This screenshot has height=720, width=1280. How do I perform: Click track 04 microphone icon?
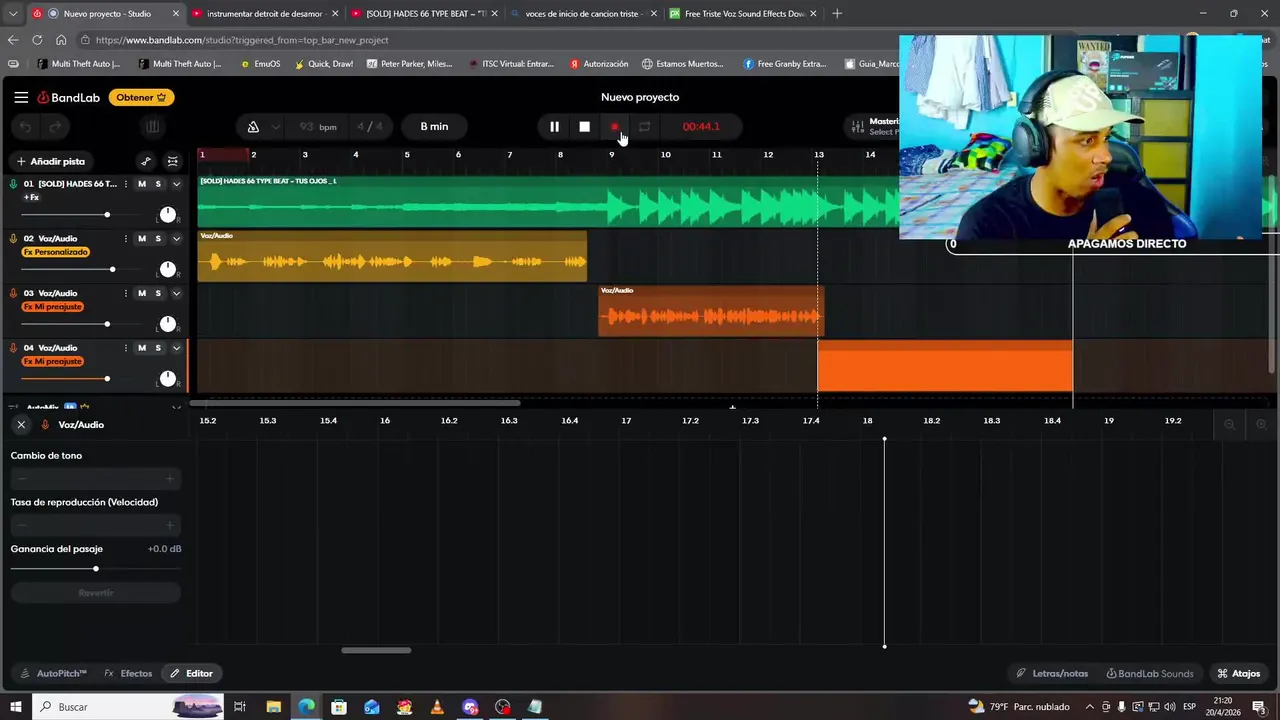pos(14,348)
